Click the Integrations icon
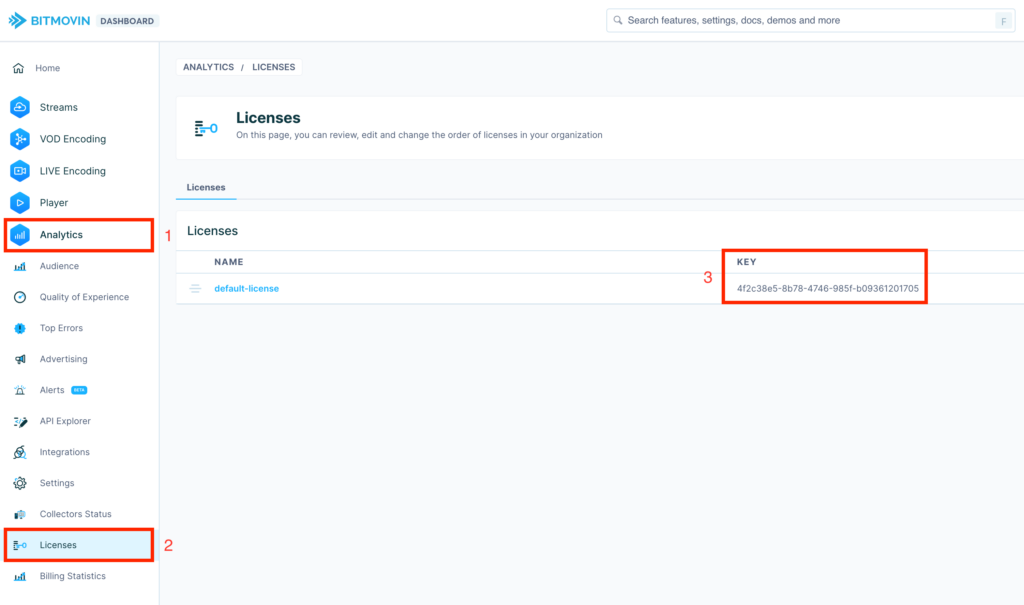The image size is (1024, 605). click(x=20, y=452)
